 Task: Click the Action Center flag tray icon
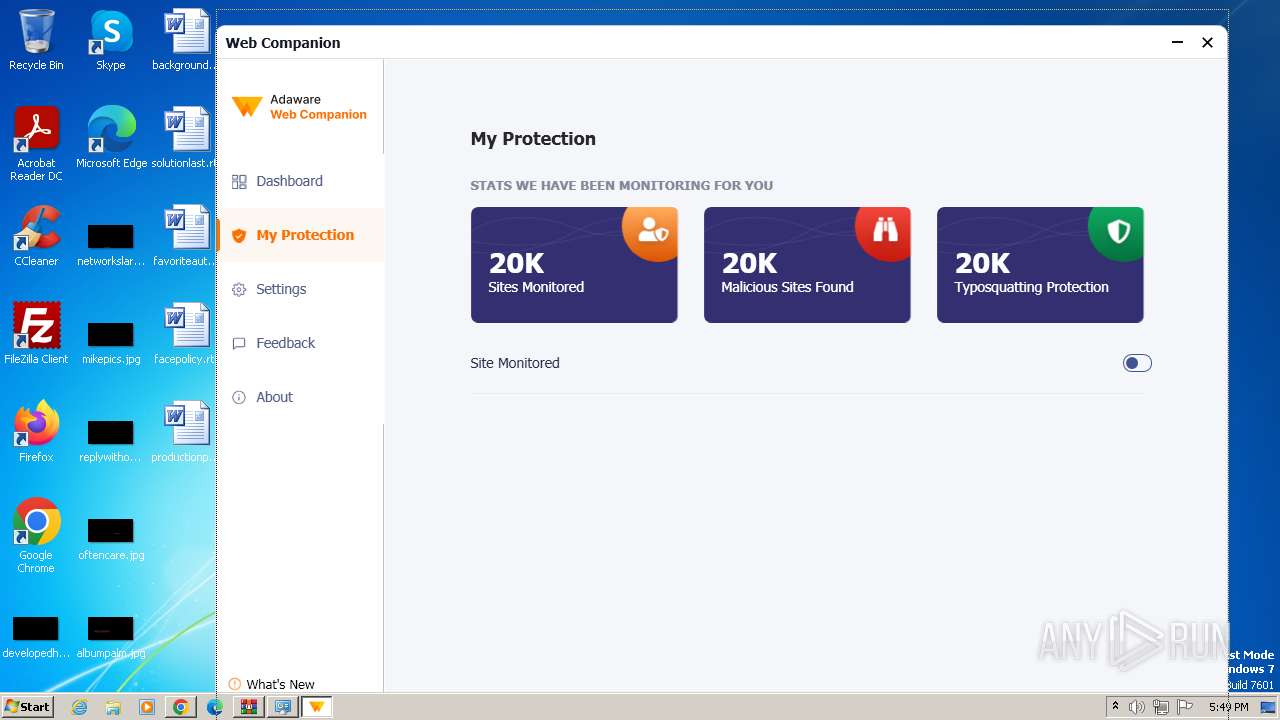[x=1185, y=707]
